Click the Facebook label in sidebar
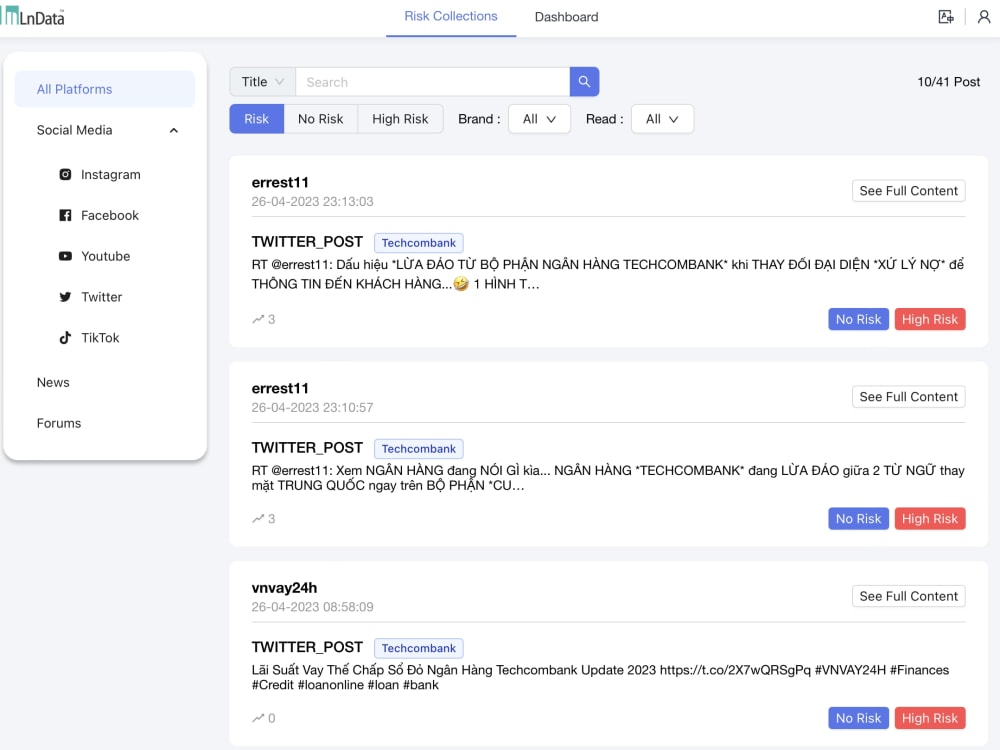1000x750 pixels. pyautogui.click(x=110, y=216)
